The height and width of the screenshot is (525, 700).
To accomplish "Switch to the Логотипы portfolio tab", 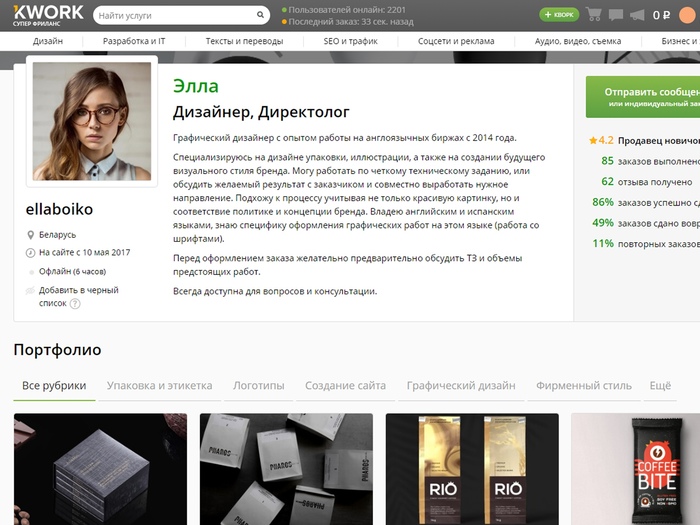I will (x=258, y=385).
